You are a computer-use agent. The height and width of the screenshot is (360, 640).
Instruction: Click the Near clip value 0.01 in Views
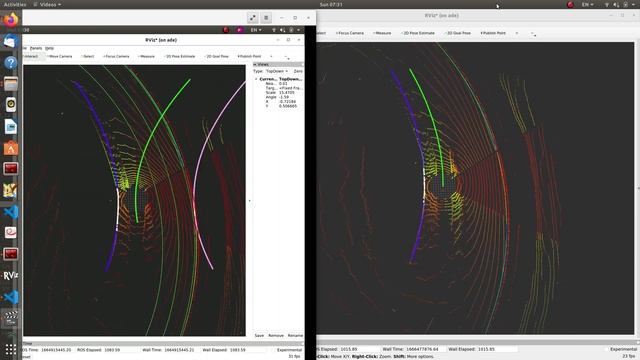(x=283, y=84)
